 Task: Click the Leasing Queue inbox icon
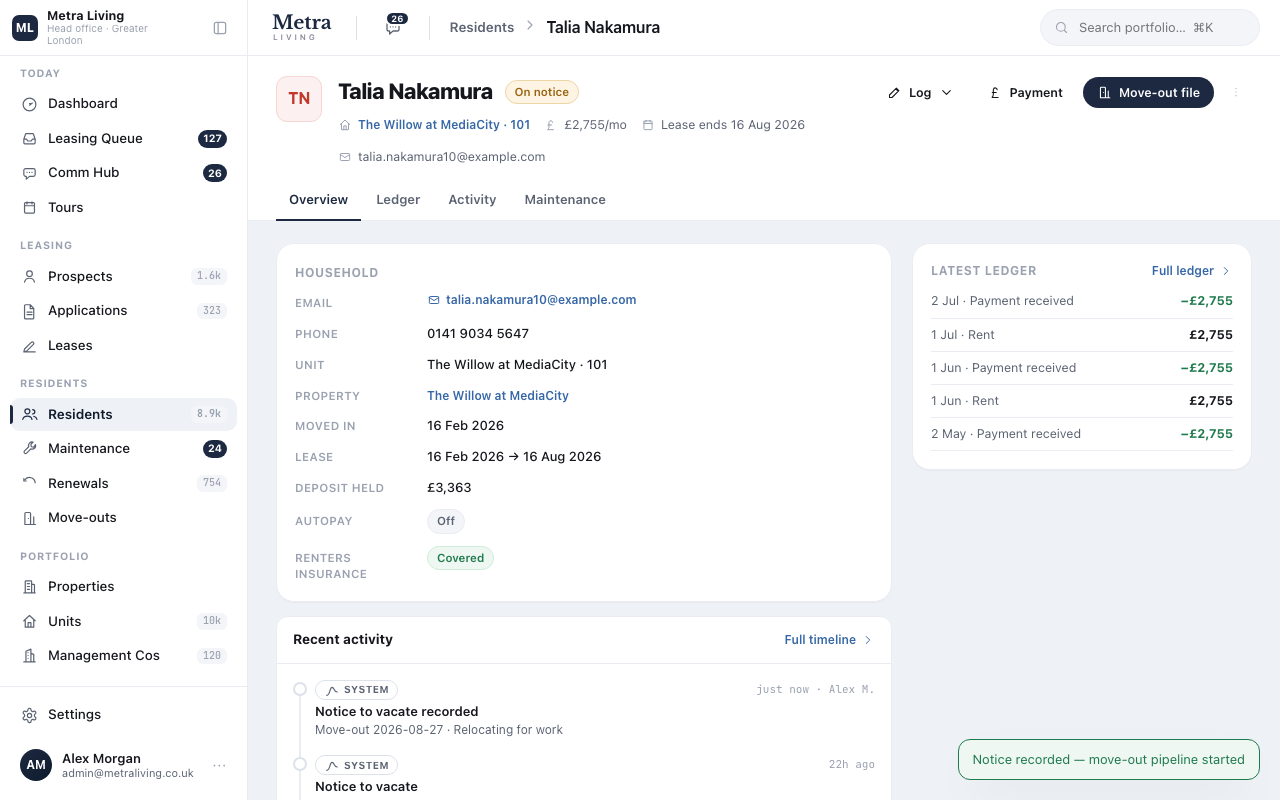coord(30,139)
